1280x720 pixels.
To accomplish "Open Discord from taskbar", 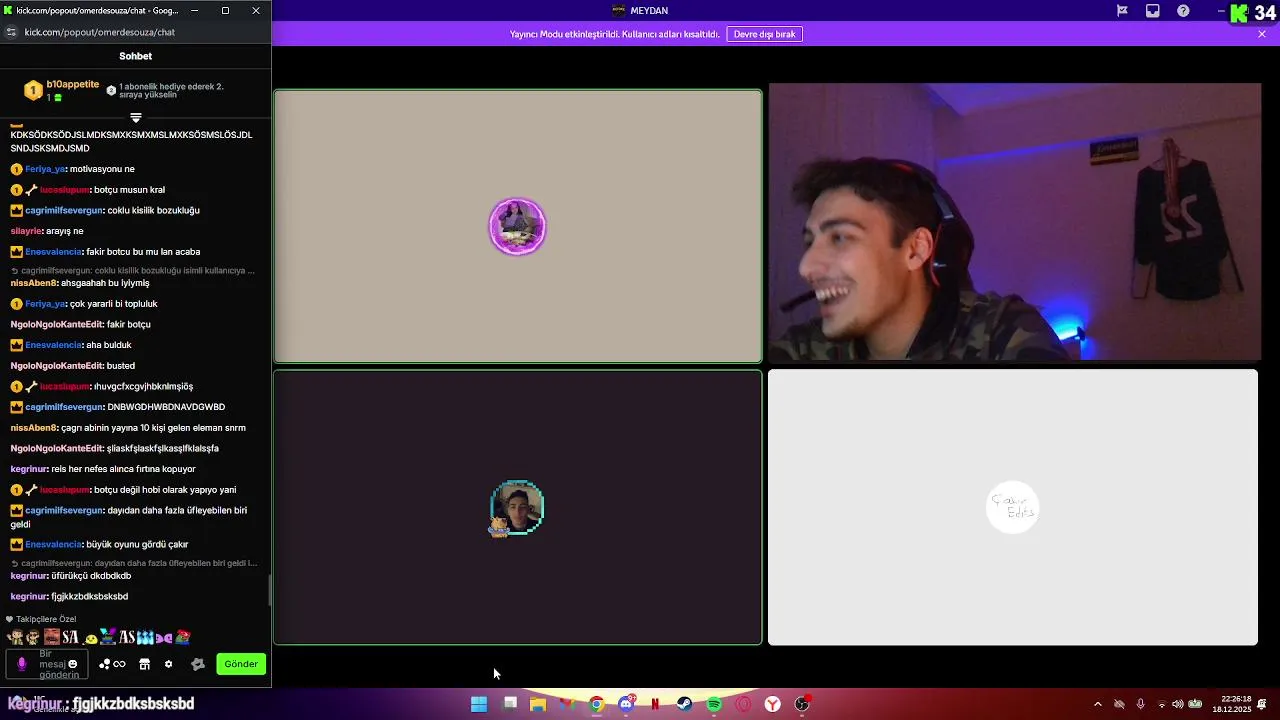I will point(627,704).
